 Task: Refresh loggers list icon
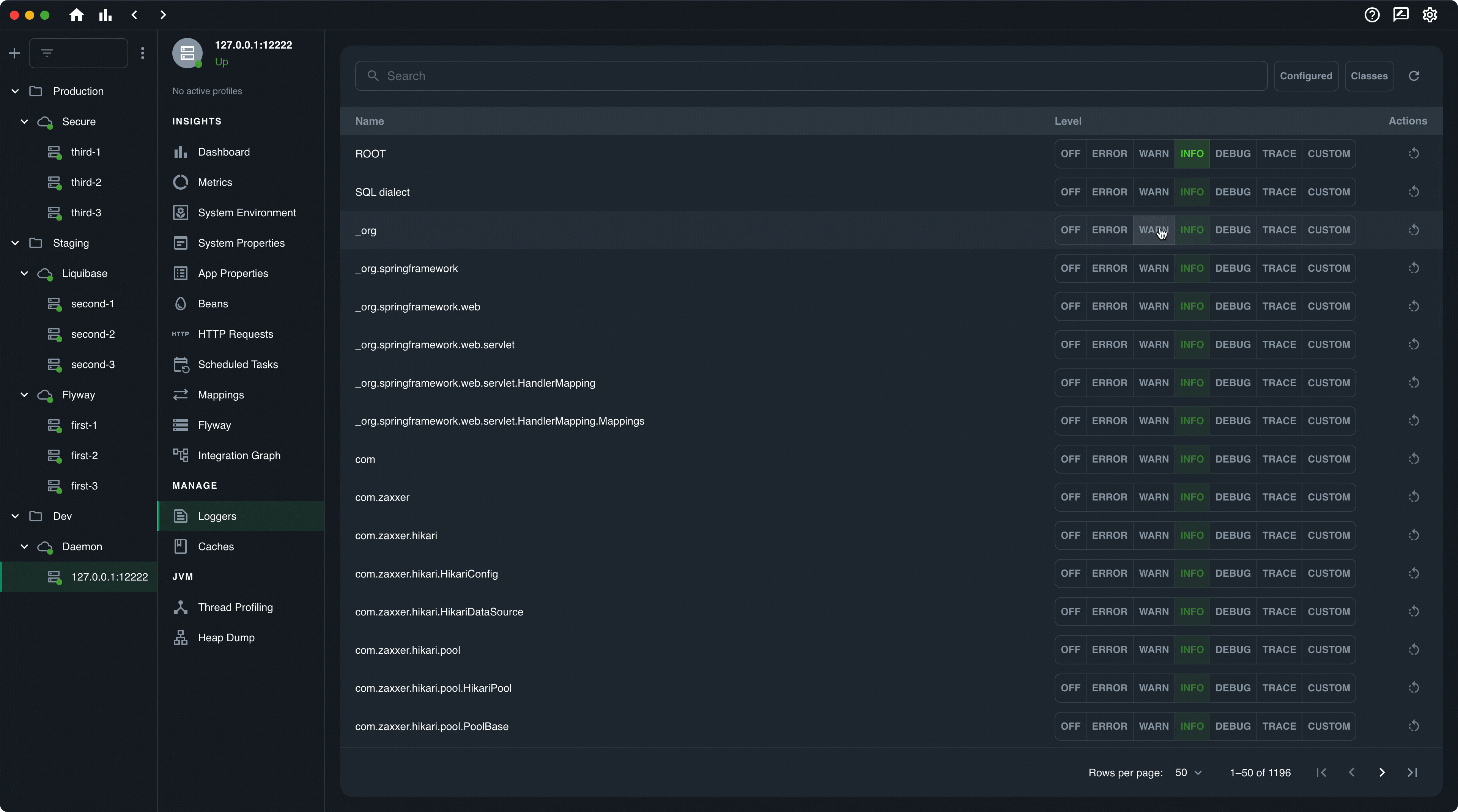tap(1413, 76)
